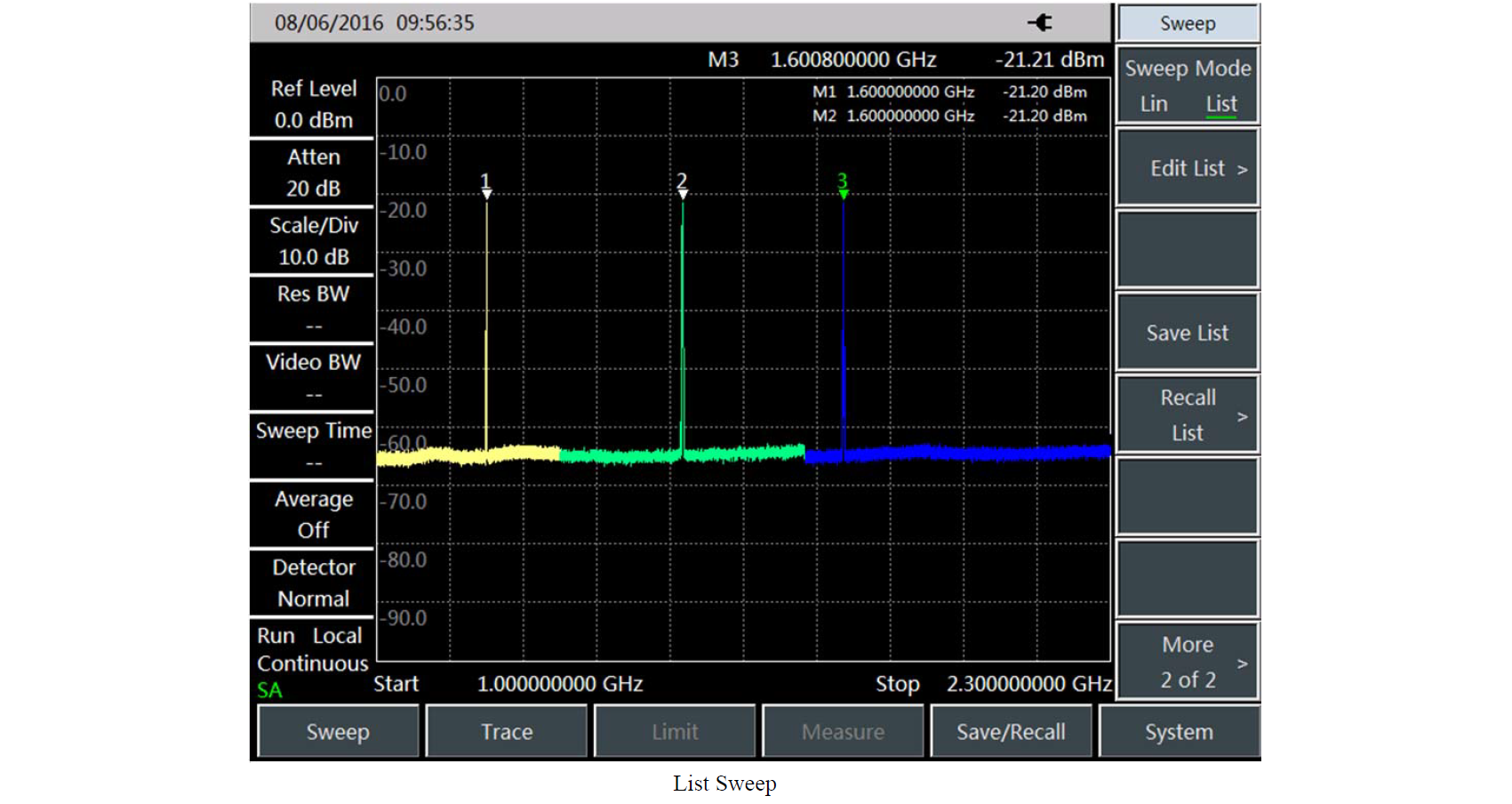
Task: Select the Sweep Time parameter
Action: (313, 446)
